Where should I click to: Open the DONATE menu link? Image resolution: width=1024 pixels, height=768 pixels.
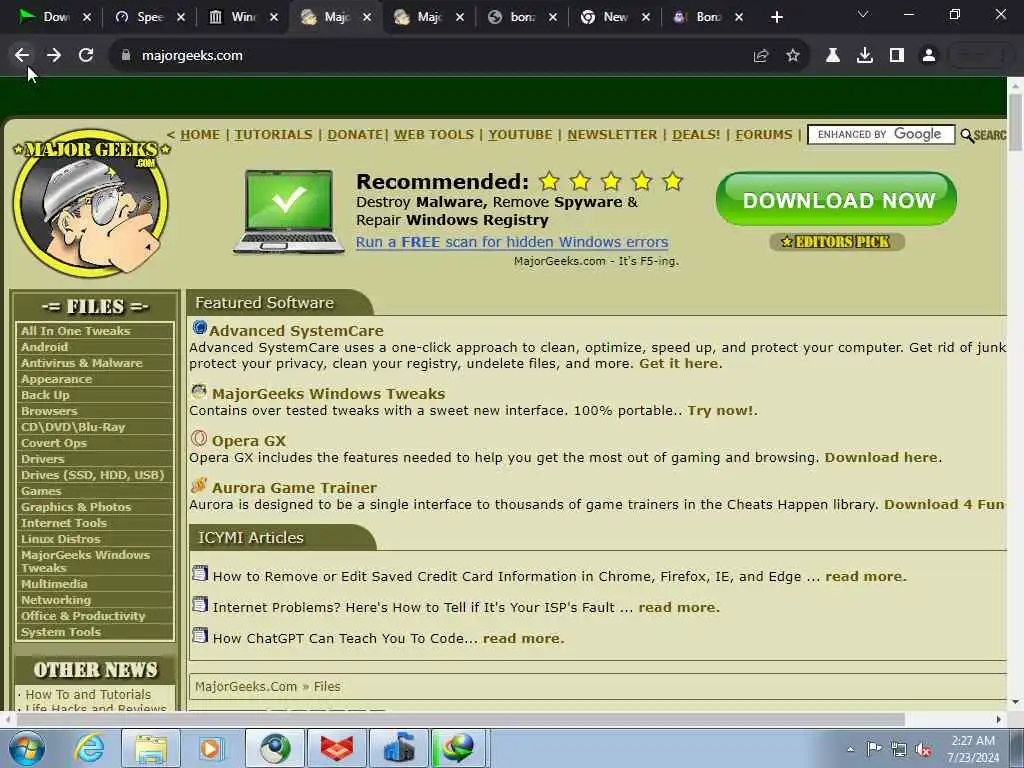(355, 135)
